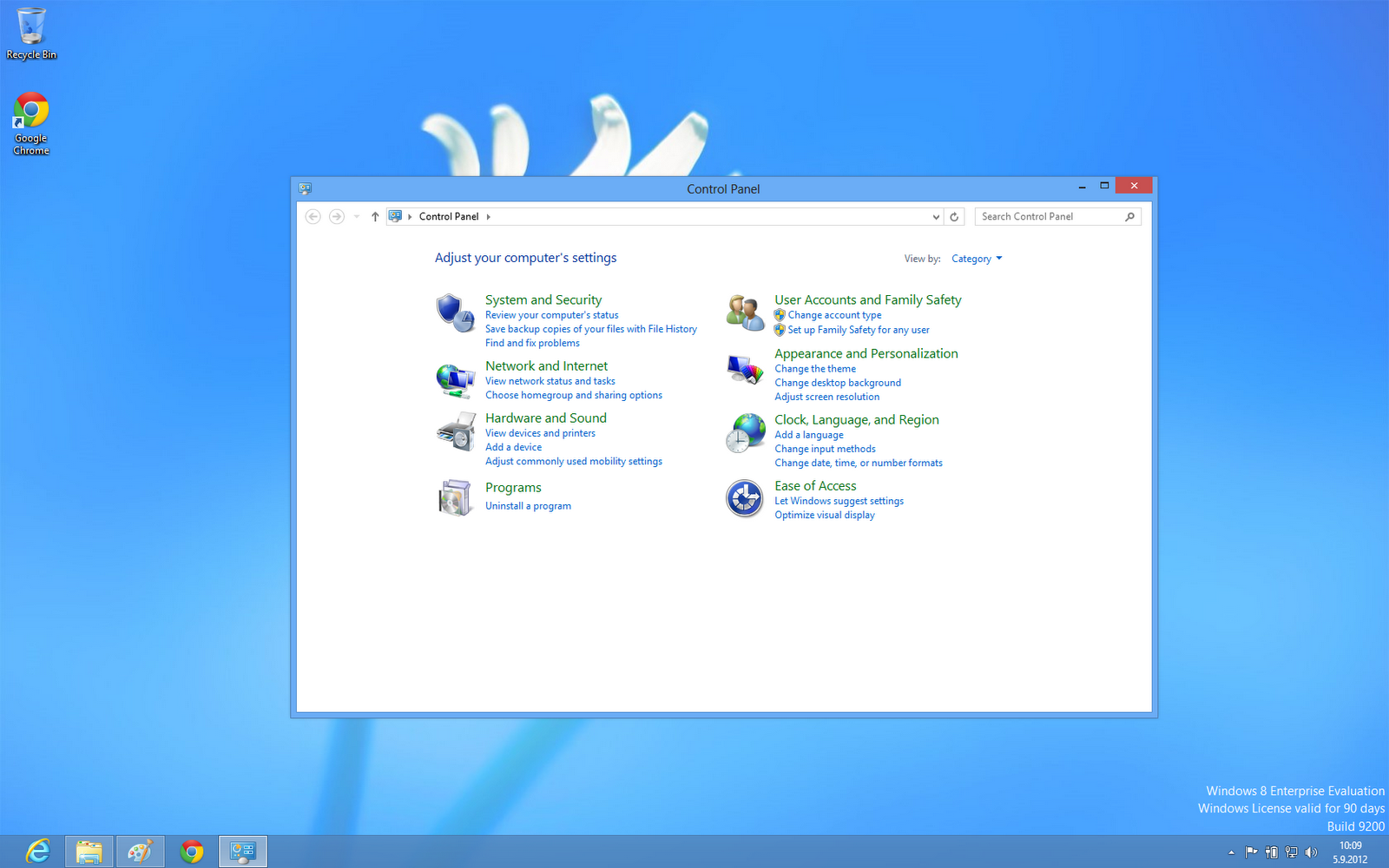Go forward using the Forward arrow button

point(337,217)
